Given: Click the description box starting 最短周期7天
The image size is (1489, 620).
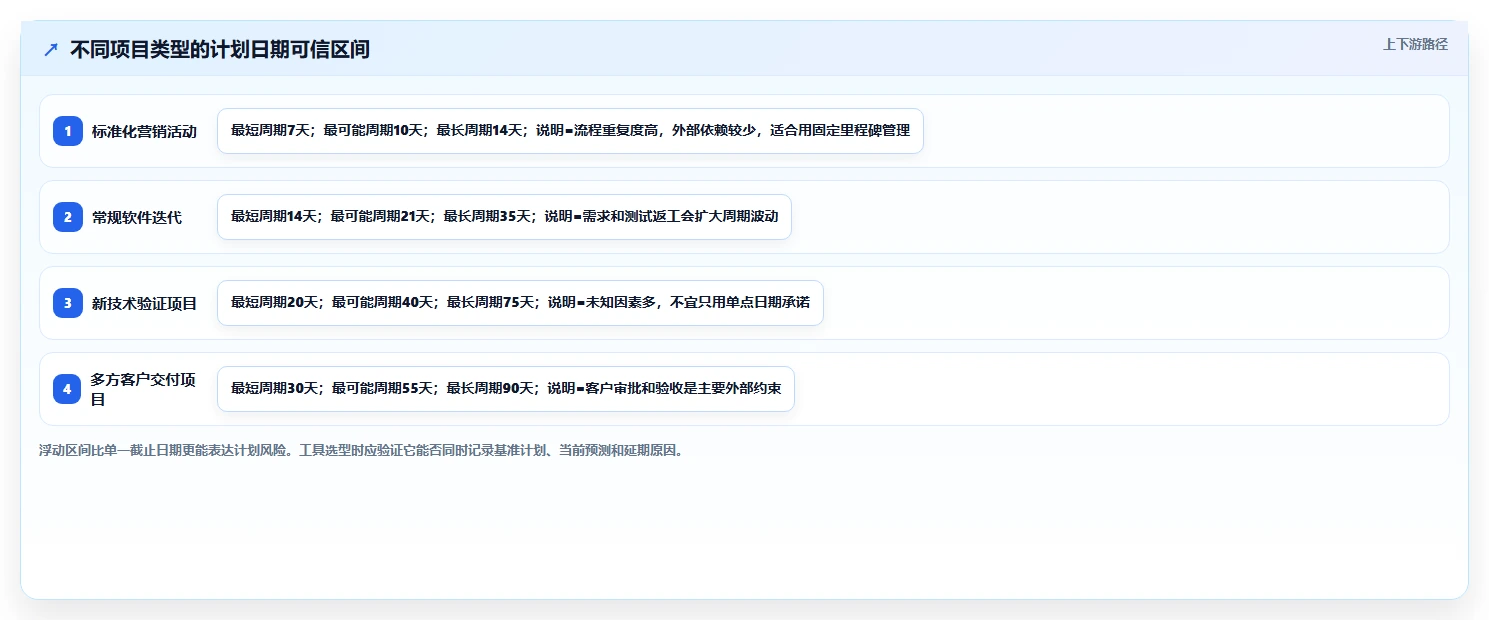Looking at the screenshot, I should pyautogui.click(x=570, y=131).
